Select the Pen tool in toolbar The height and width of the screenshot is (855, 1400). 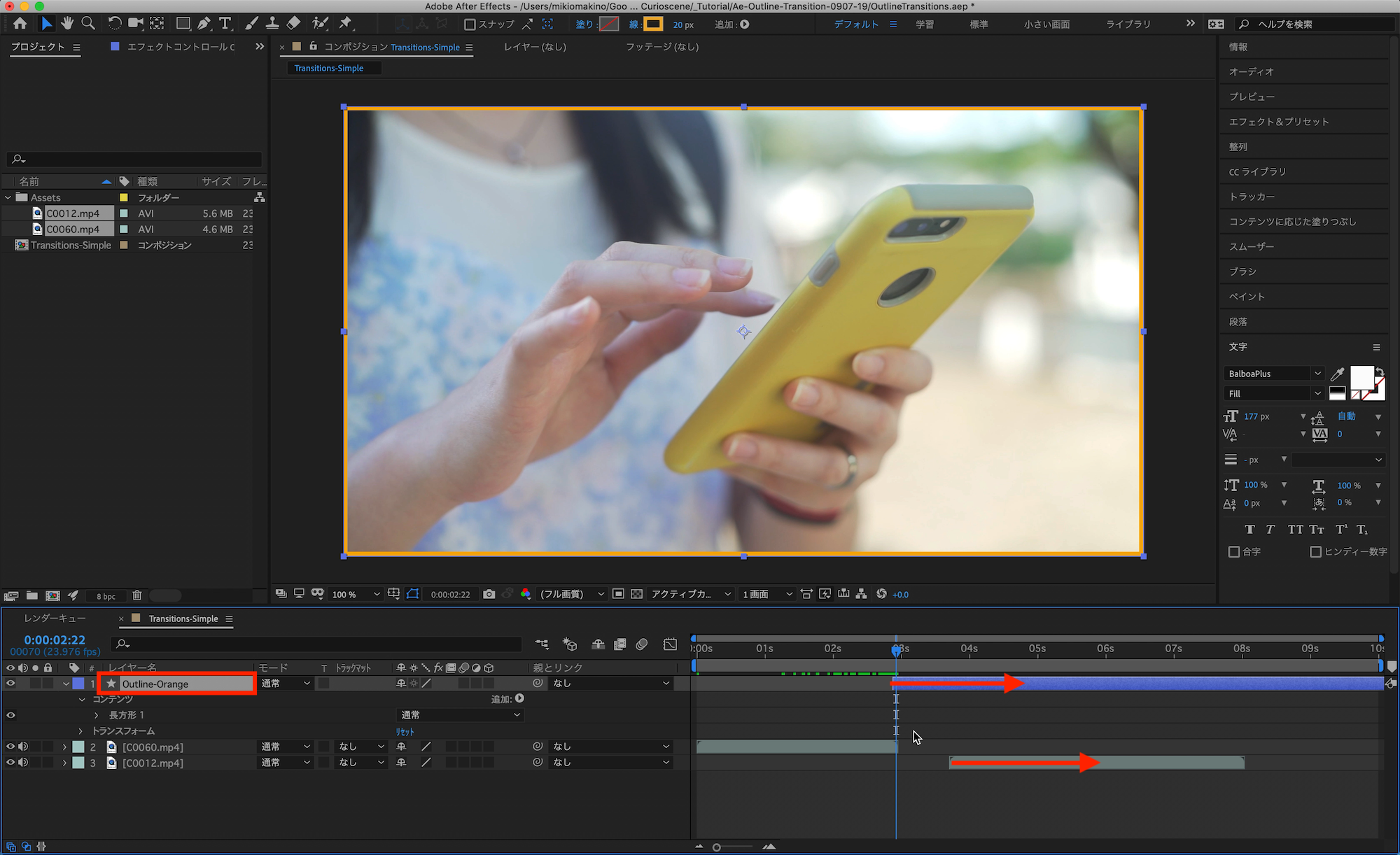[x=204, y=24]
